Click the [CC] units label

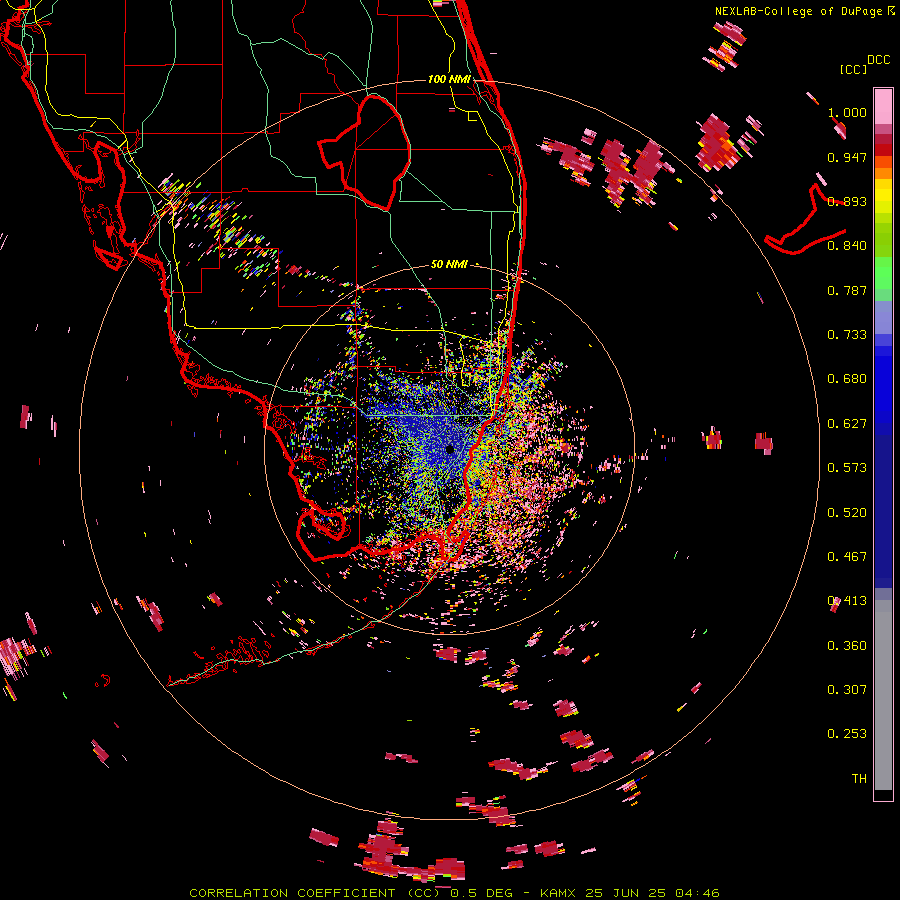coord(853,69)
